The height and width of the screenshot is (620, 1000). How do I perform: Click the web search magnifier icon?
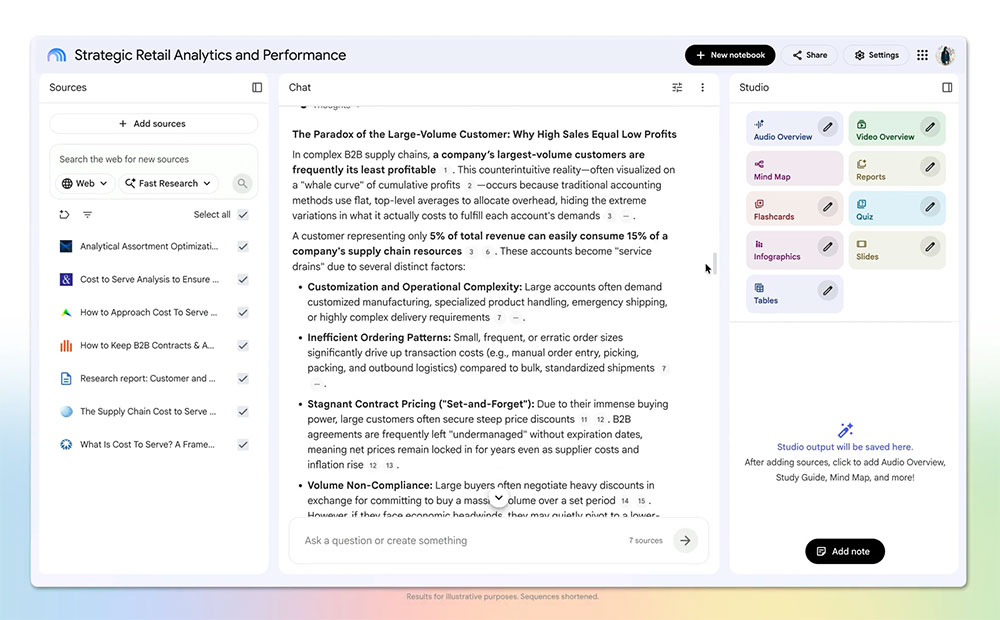pos(242,184)
